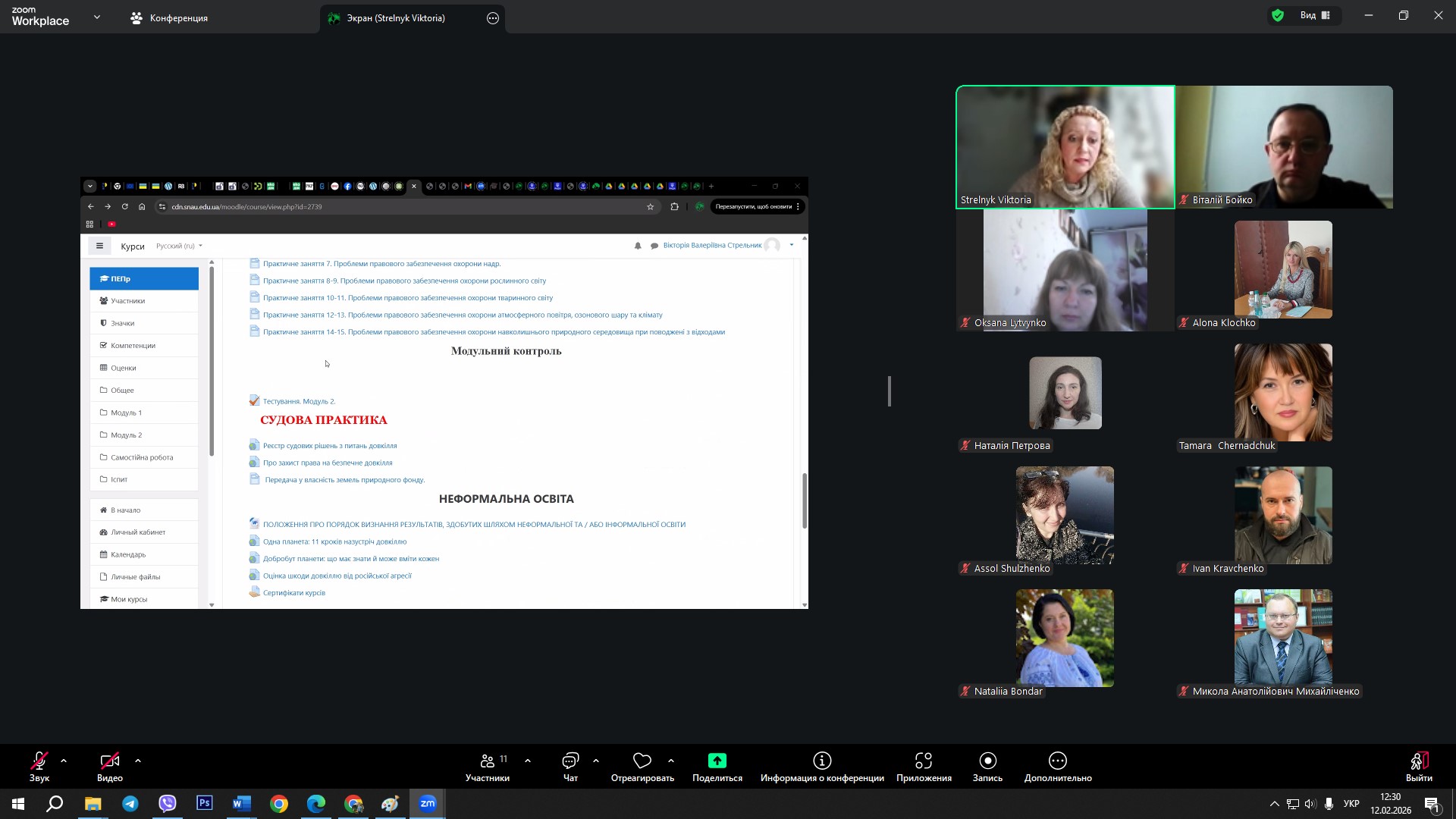
Task: Open the Вид view layout button
Action: 1316,15
